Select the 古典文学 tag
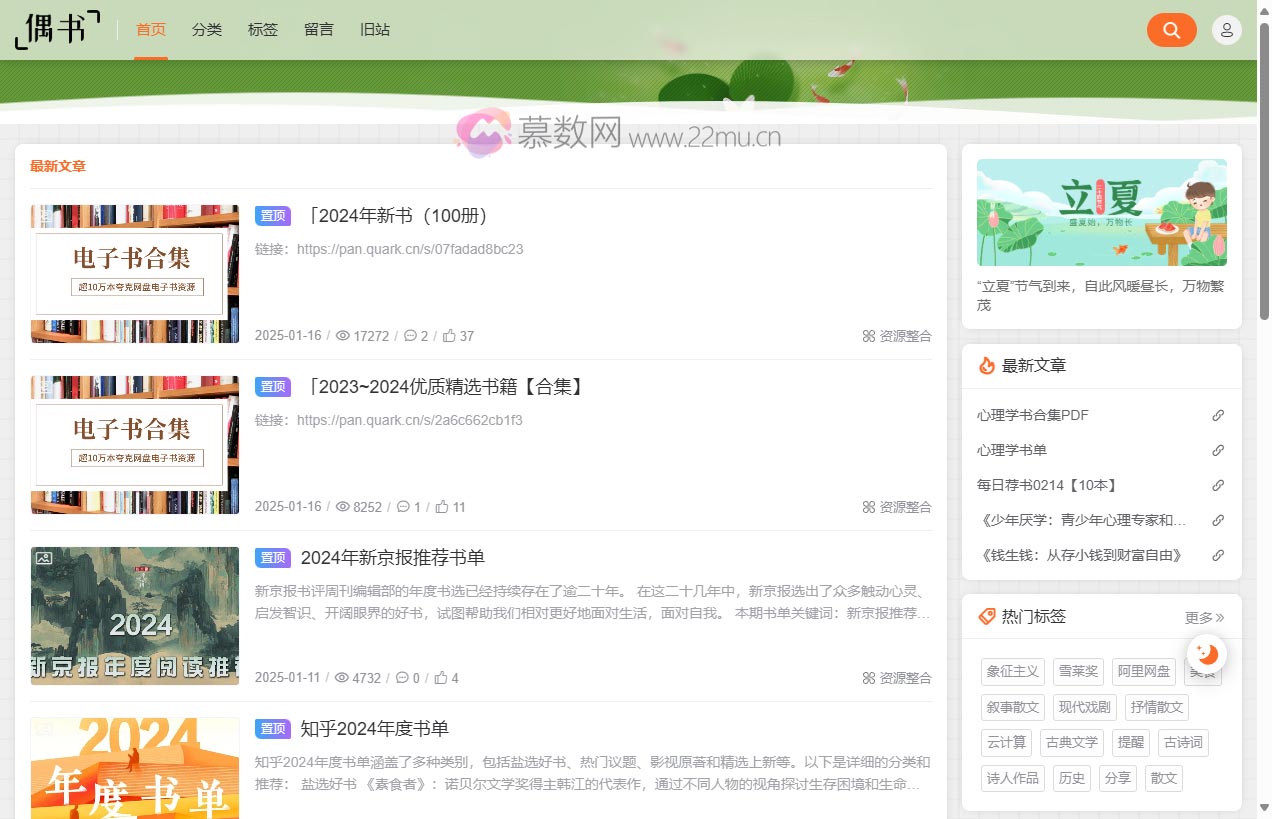 click(x=1071, y=742)
